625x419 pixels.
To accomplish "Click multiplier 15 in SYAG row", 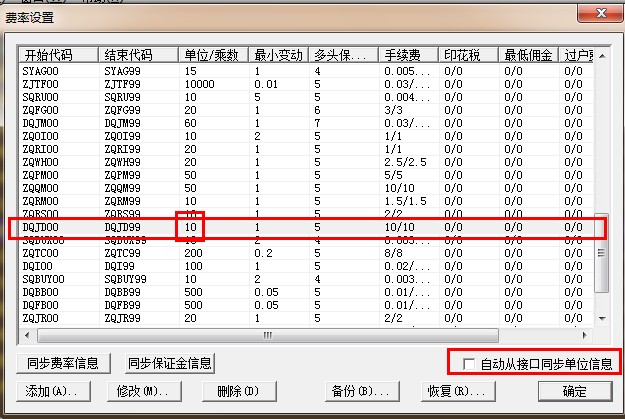I will pyautogui.click(x=191, y=71).
